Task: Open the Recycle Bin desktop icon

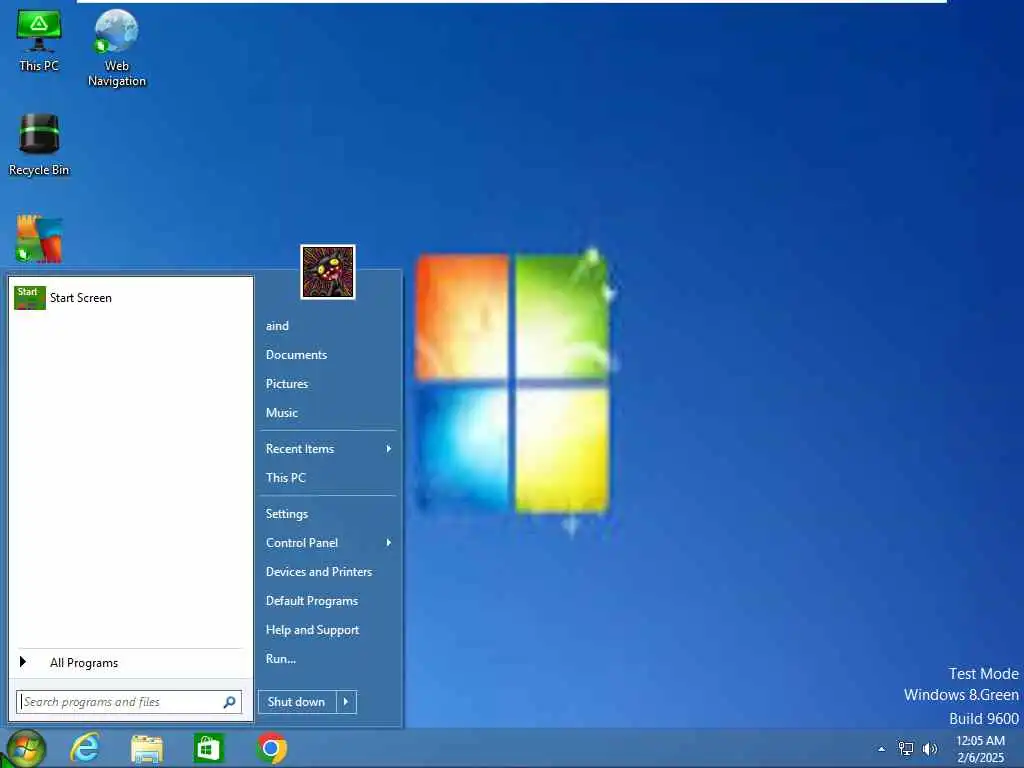Action: pos(39,144)
